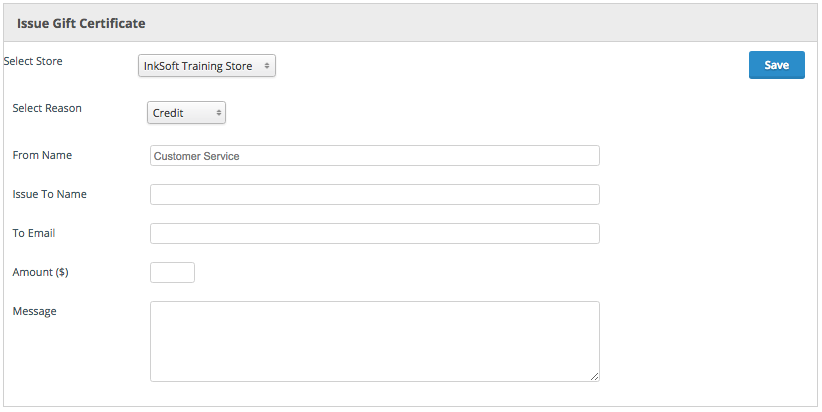
Task: Click the Amount ($) label
Action: point(40,272)
